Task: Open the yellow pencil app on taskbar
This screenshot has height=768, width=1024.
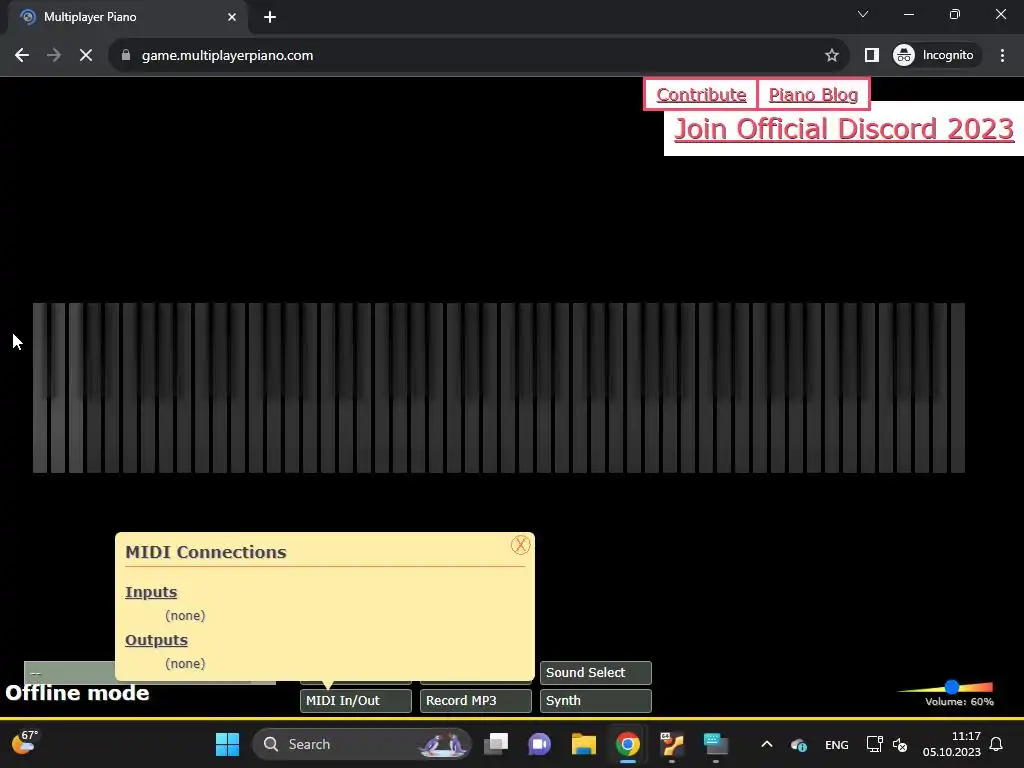Action: (671, 744)
